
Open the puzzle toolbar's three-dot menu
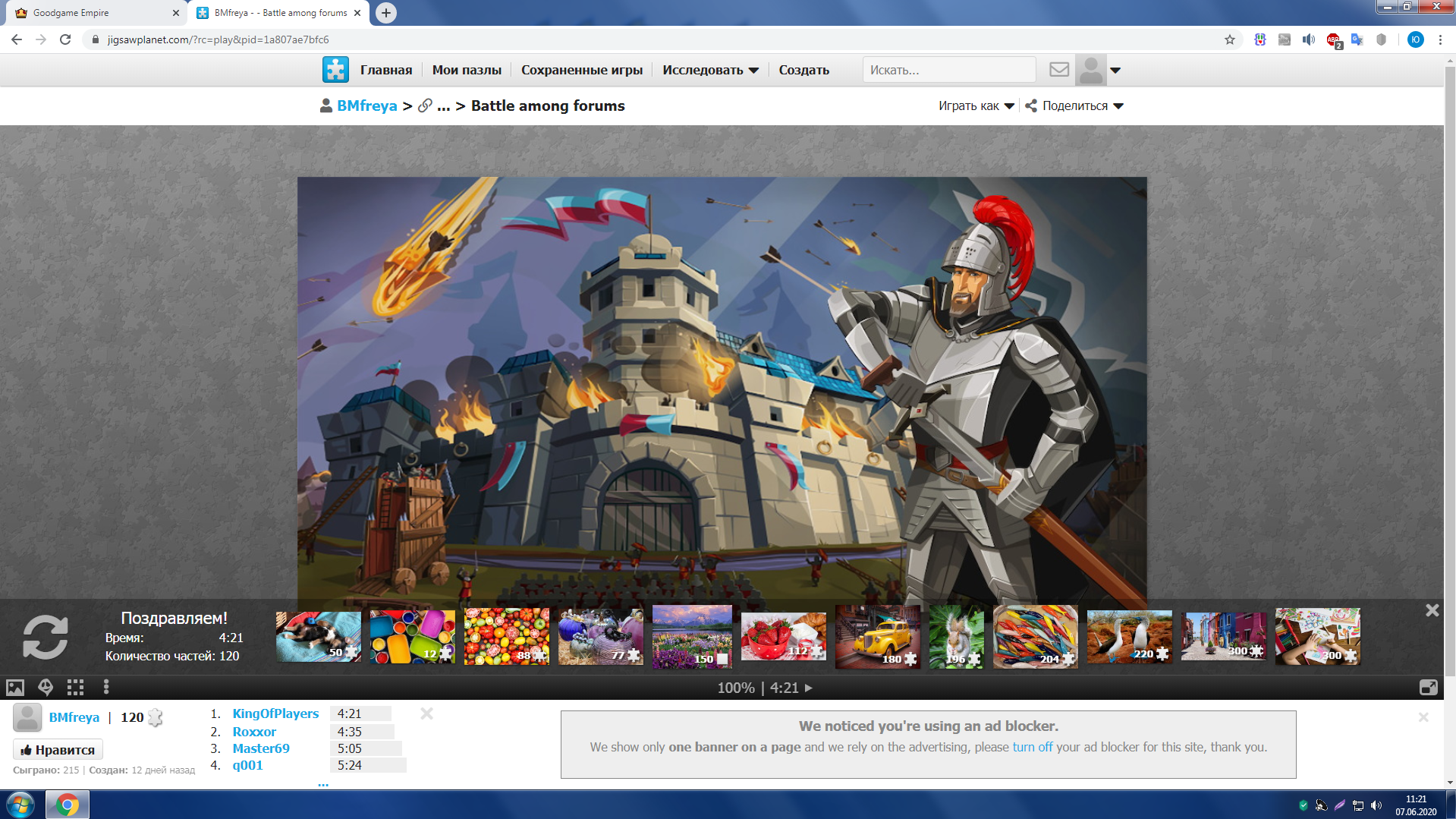[x=106, y=688]
